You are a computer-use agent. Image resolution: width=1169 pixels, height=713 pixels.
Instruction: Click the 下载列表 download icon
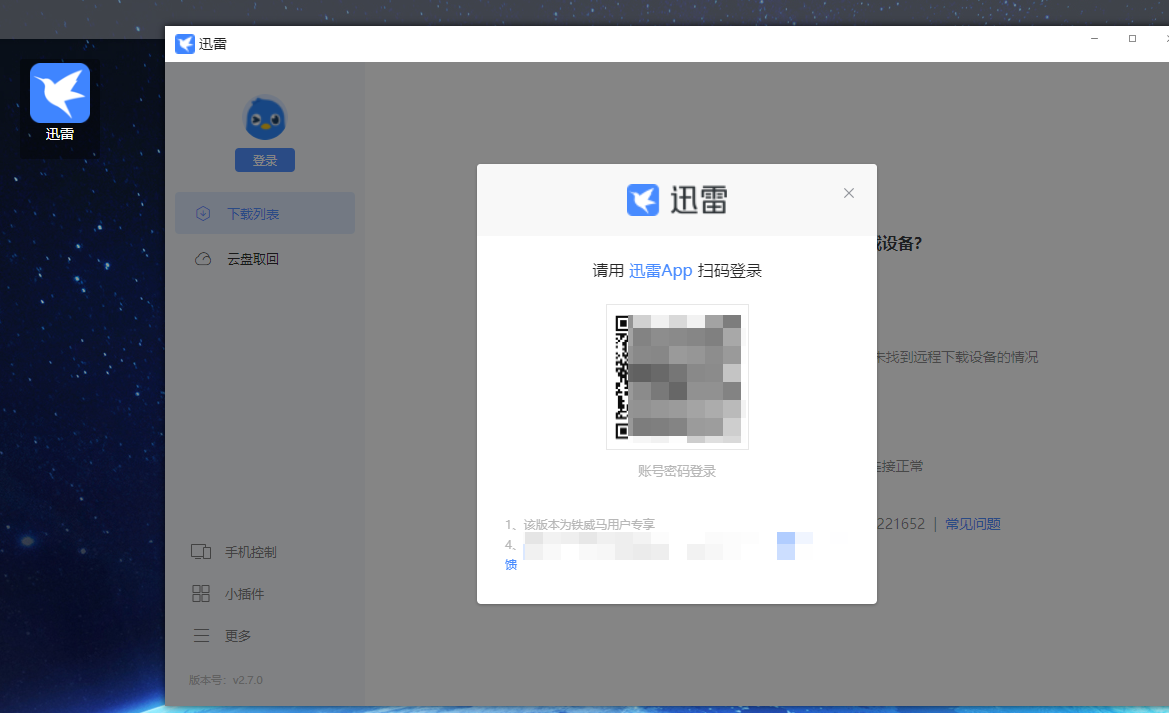click(x=203, y=213)
